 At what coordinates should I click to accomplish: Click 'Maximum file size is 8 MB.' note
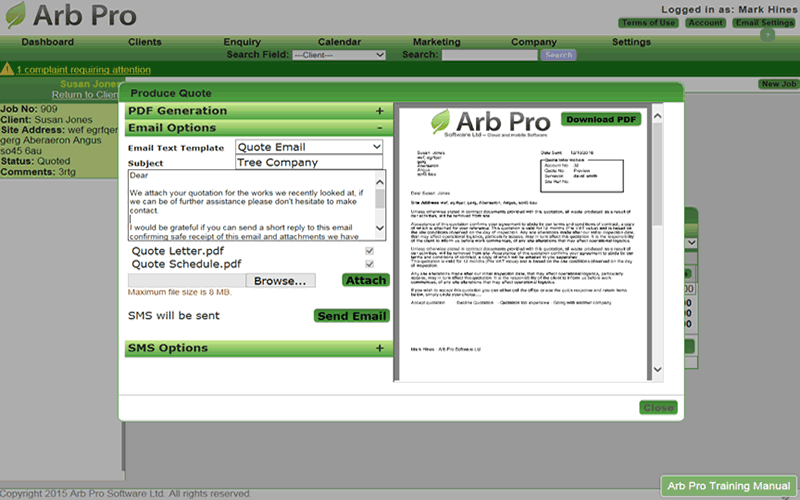click(x=180, y=292)
